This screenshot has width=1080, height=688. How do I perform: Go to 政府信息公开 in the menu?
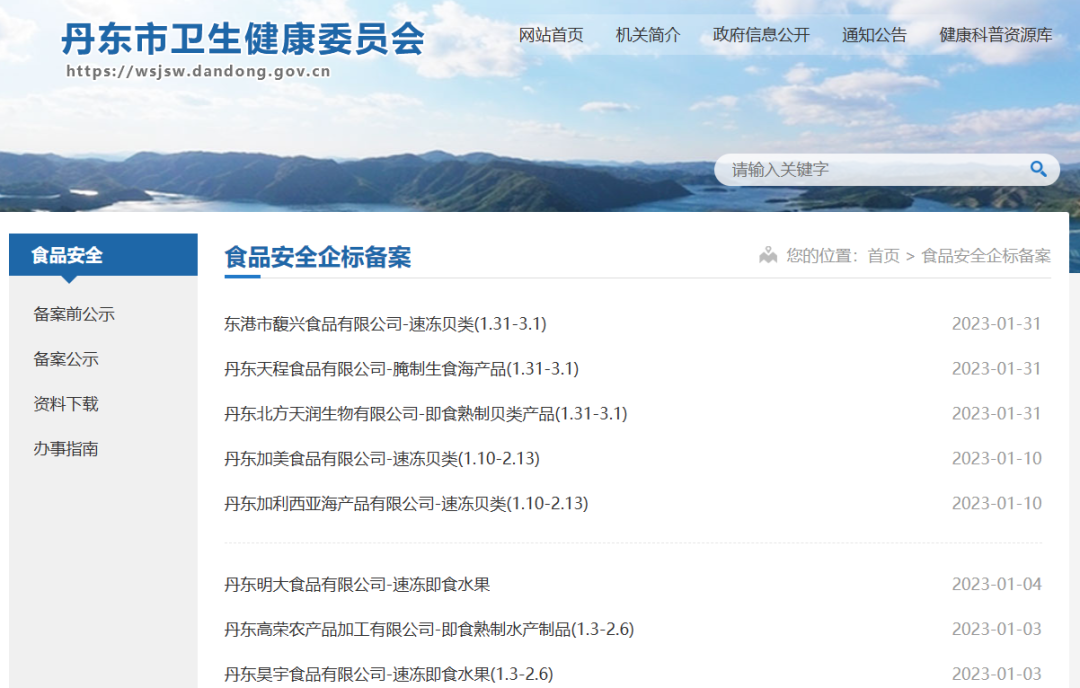[x=761, y=35]
